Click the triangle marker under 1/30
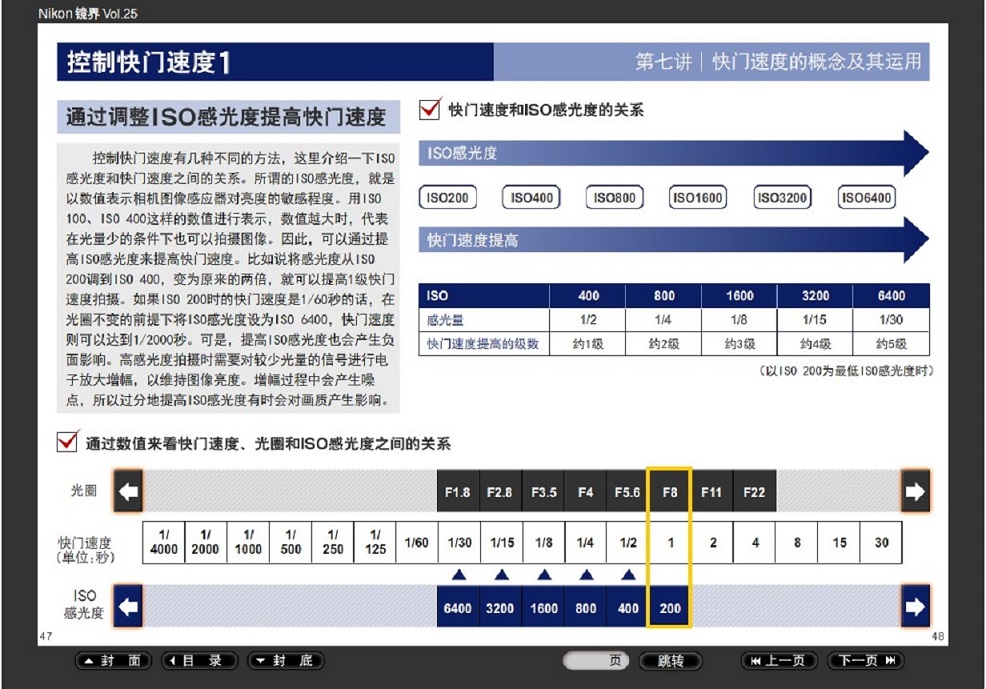Screen dimensions: 986x689 point(459,575)
